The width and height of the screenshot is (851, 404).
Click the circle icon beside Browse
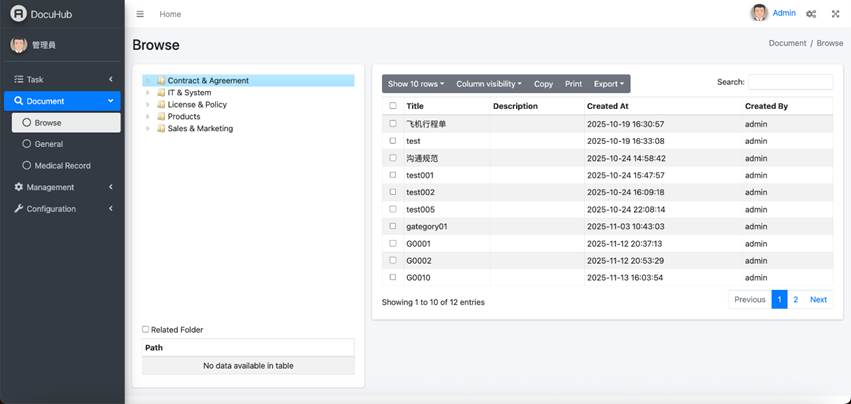point(27,123)
